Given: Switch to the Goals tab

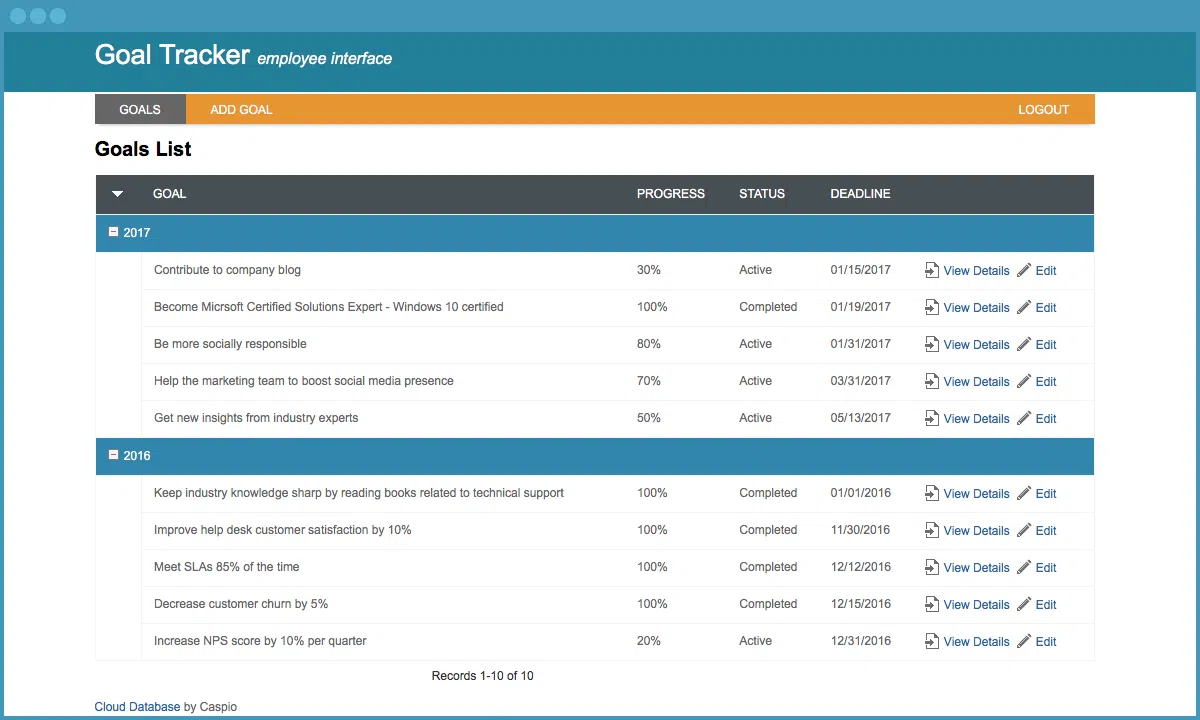Looking at the screenshot, I should pos(140,110).
